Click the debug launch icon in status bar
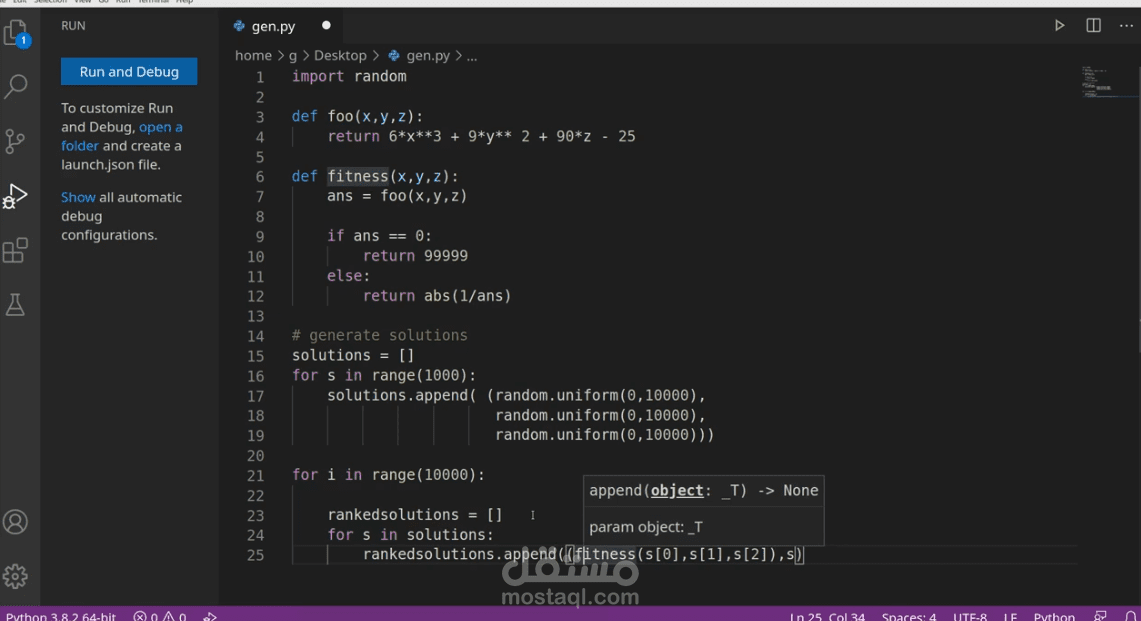This screenshot has height=621, width=1141. tap(210, 616)
